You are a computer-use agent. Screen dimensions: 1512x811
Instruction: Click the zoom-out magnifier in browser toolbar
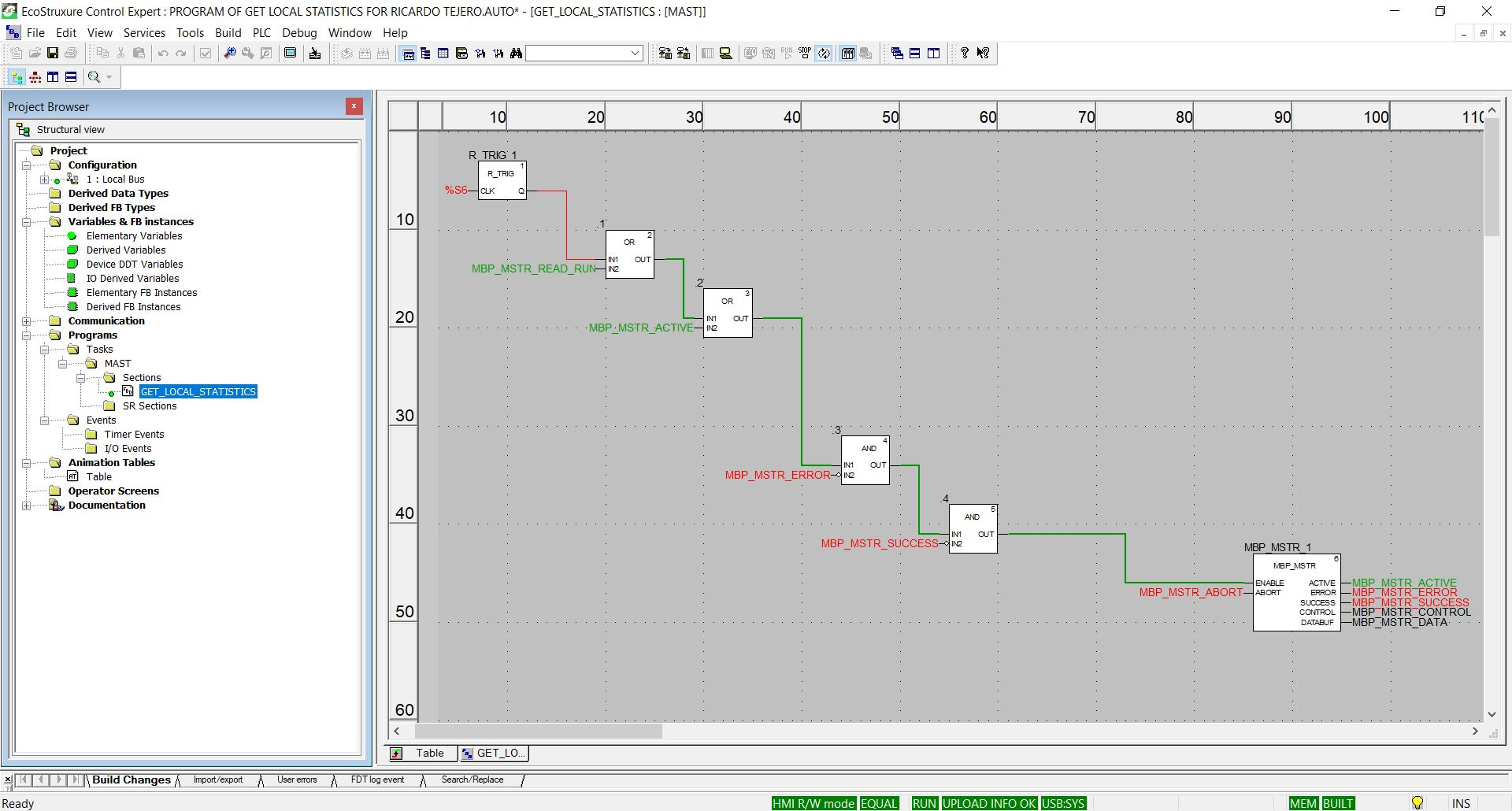coord(94,76)
